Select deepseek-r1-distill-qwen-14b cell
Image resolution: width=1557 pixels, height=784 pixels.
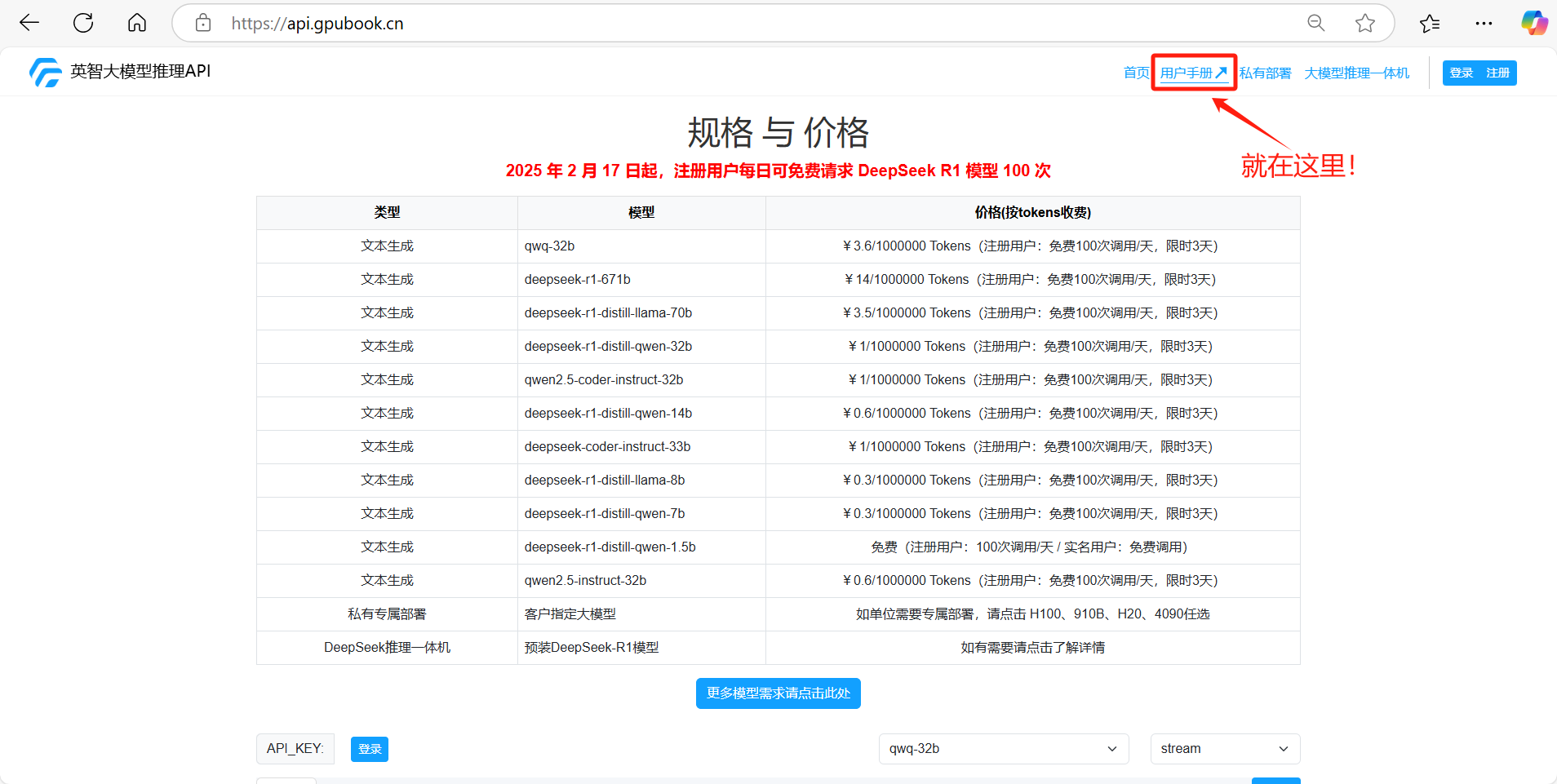641,414
